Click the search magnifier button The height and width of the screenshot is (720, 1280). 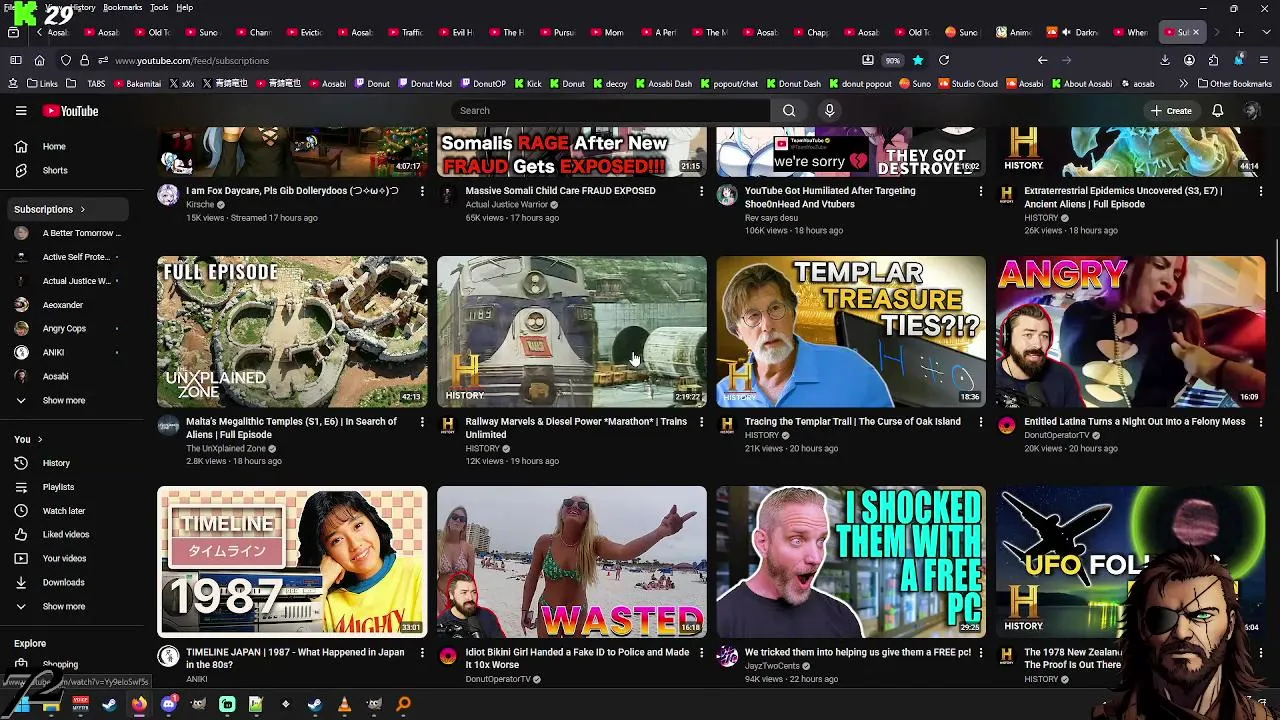click(789, 111)
